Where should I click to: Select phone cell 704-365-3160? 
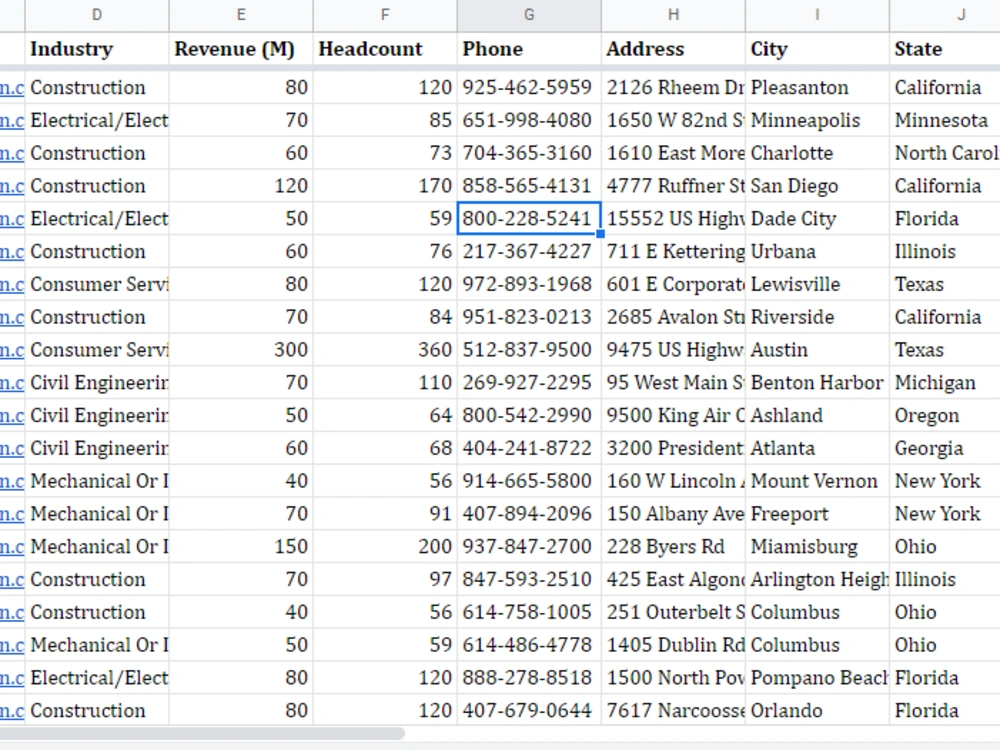529,153
